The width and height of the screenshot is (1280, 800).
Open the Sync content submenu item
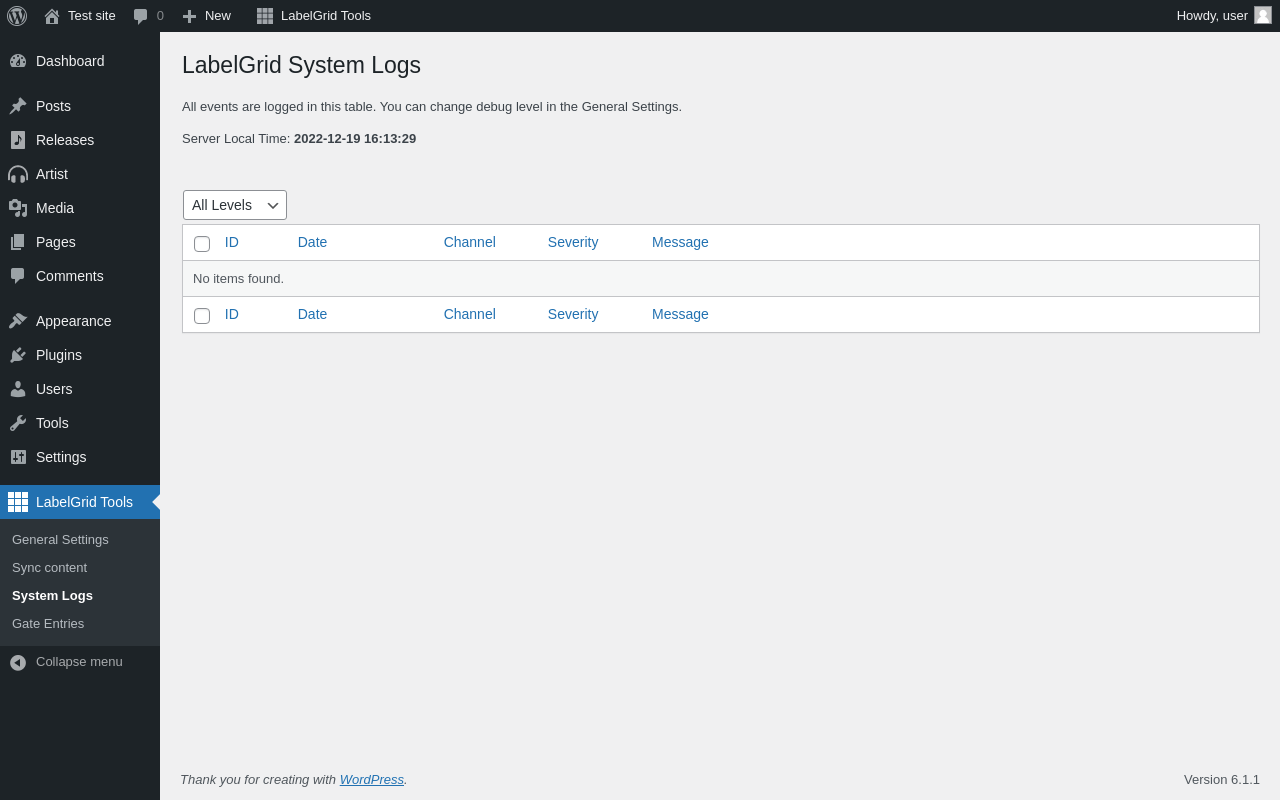[49, 568]
